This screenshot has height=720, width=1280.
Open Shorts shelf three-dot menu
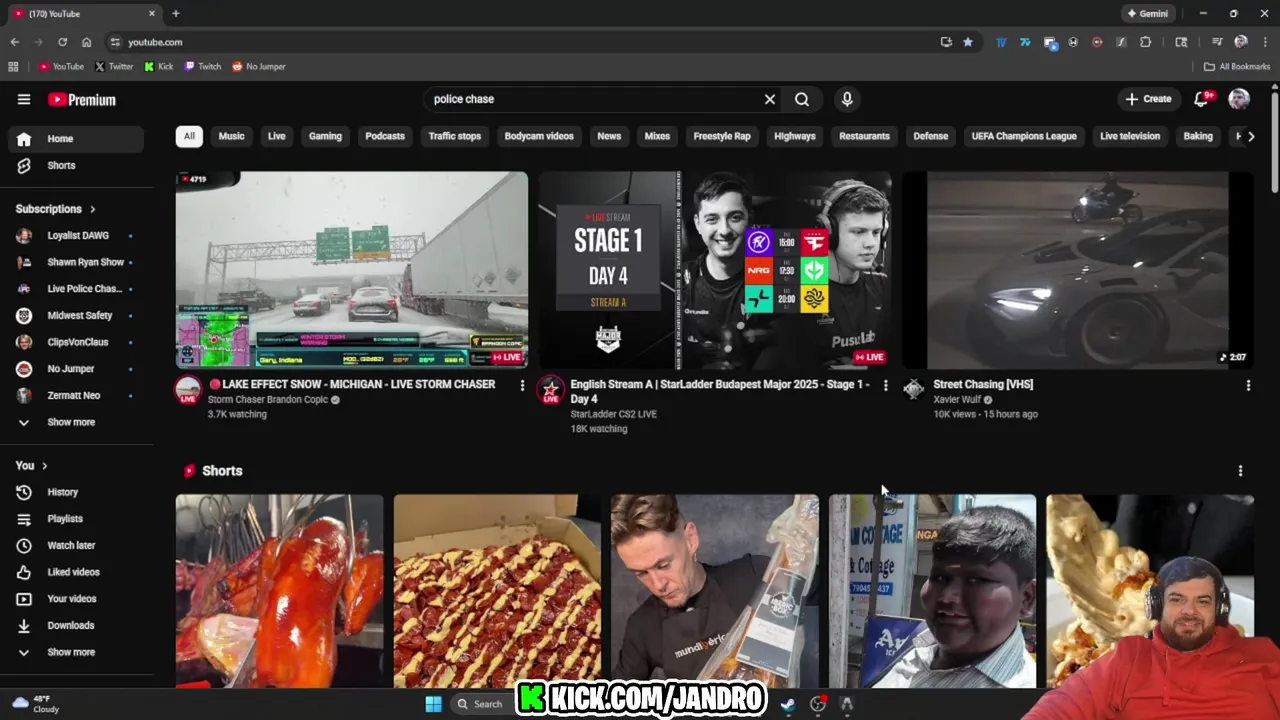pos(1241,471)
